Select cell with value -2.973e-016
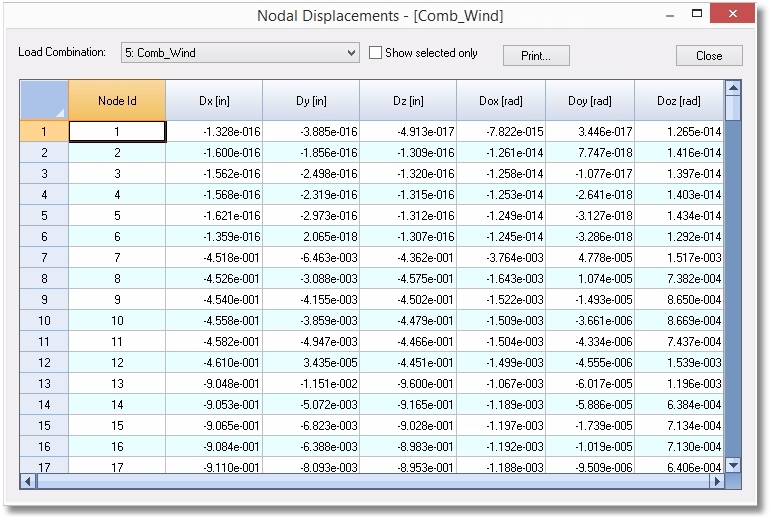Screen dimensions: 771x520 (x=311, y=216)
